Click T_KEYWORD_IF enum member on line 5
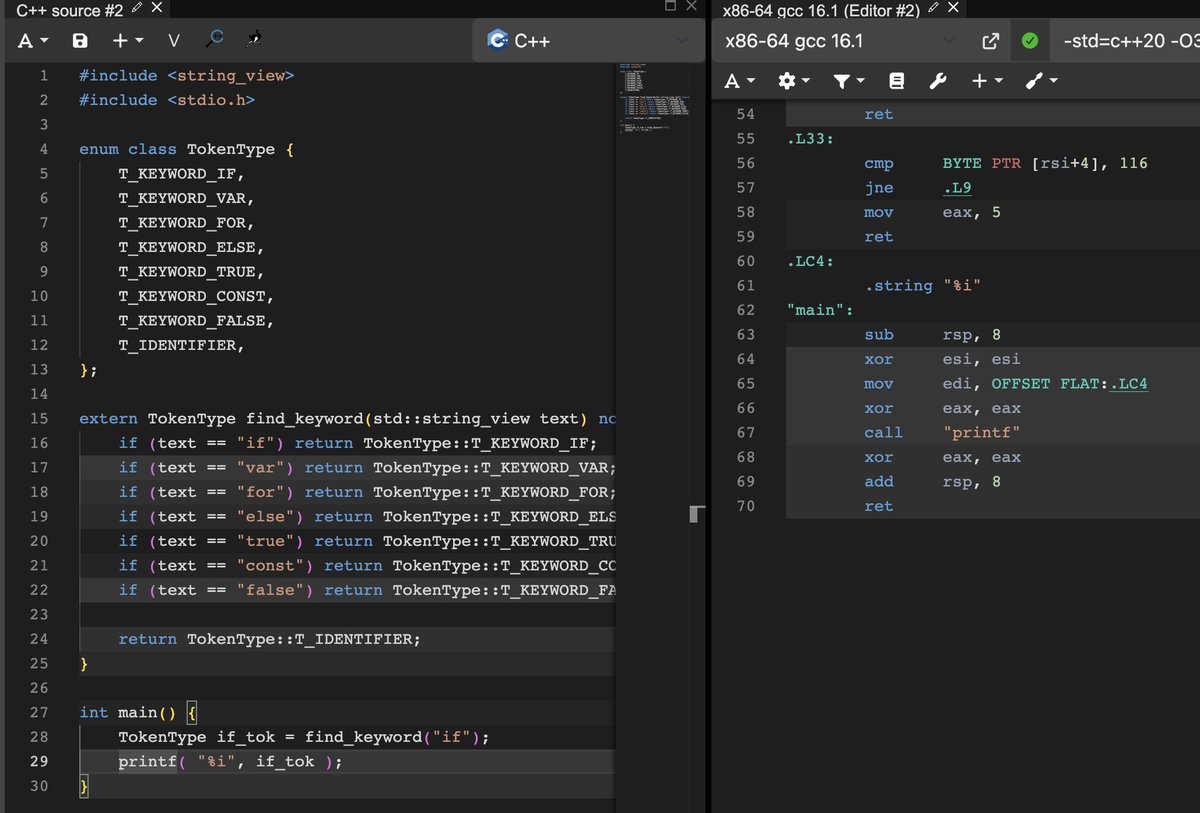 click(182, 174)
